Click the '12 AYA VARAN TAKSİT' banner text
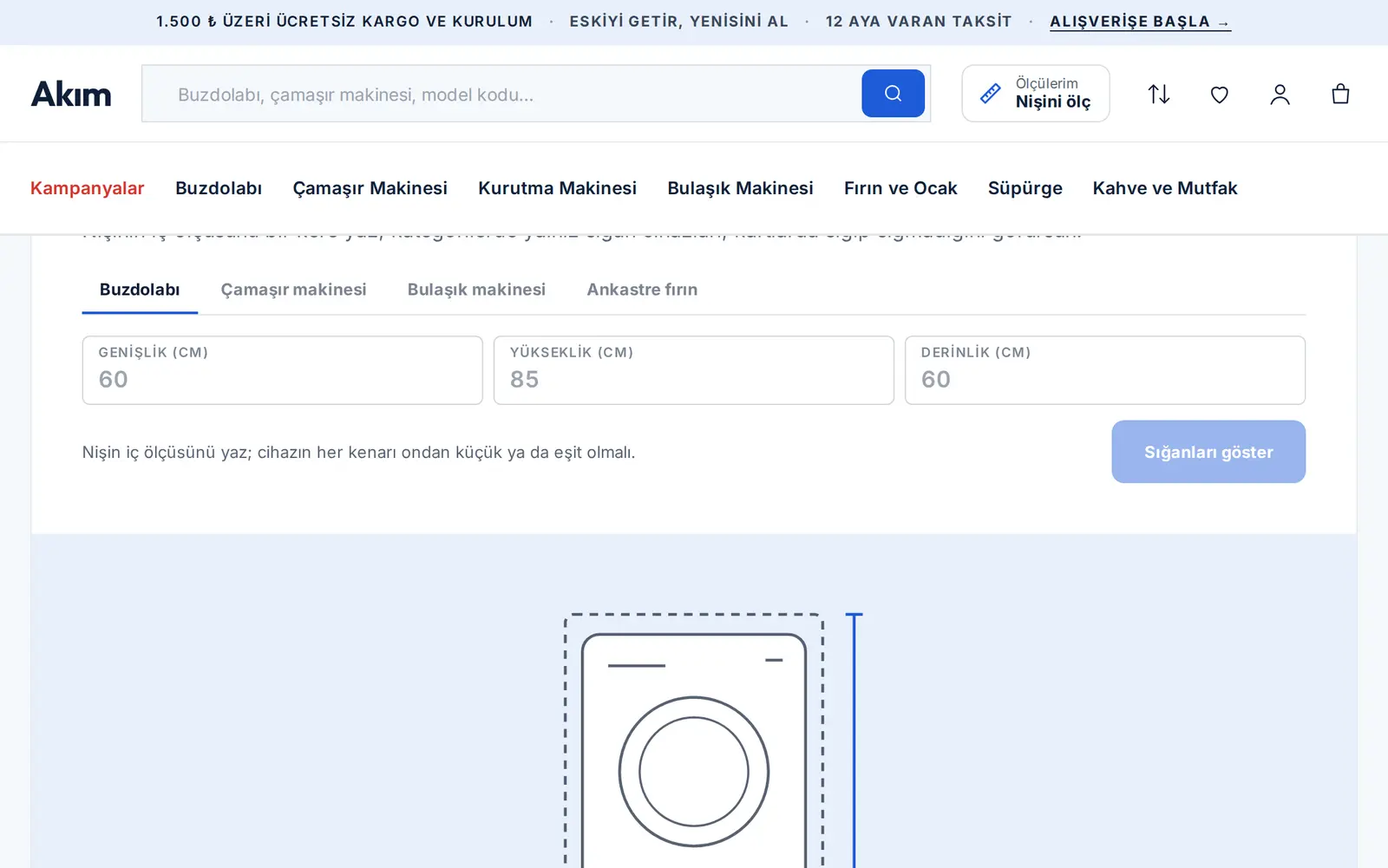The height and width of the screenshot is (868, 1388). (x=919, y=22)
